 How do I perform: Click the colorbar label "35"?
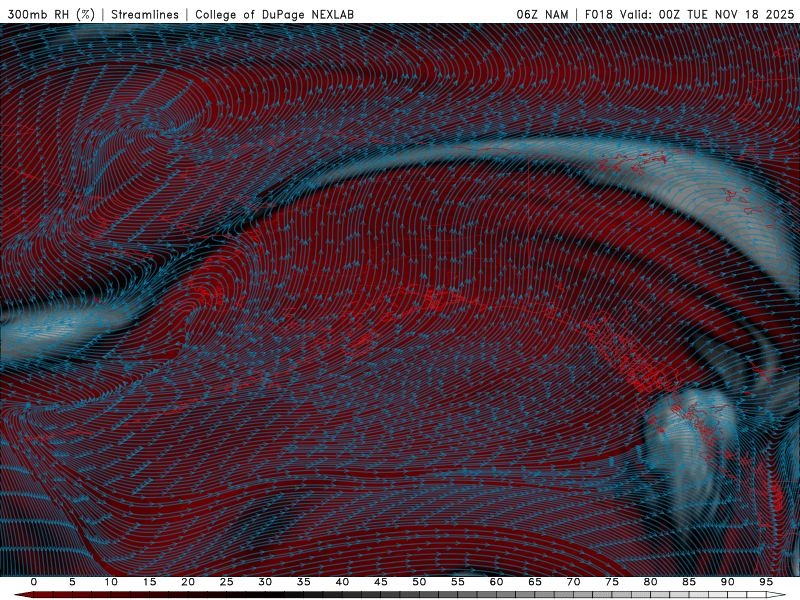304,582
